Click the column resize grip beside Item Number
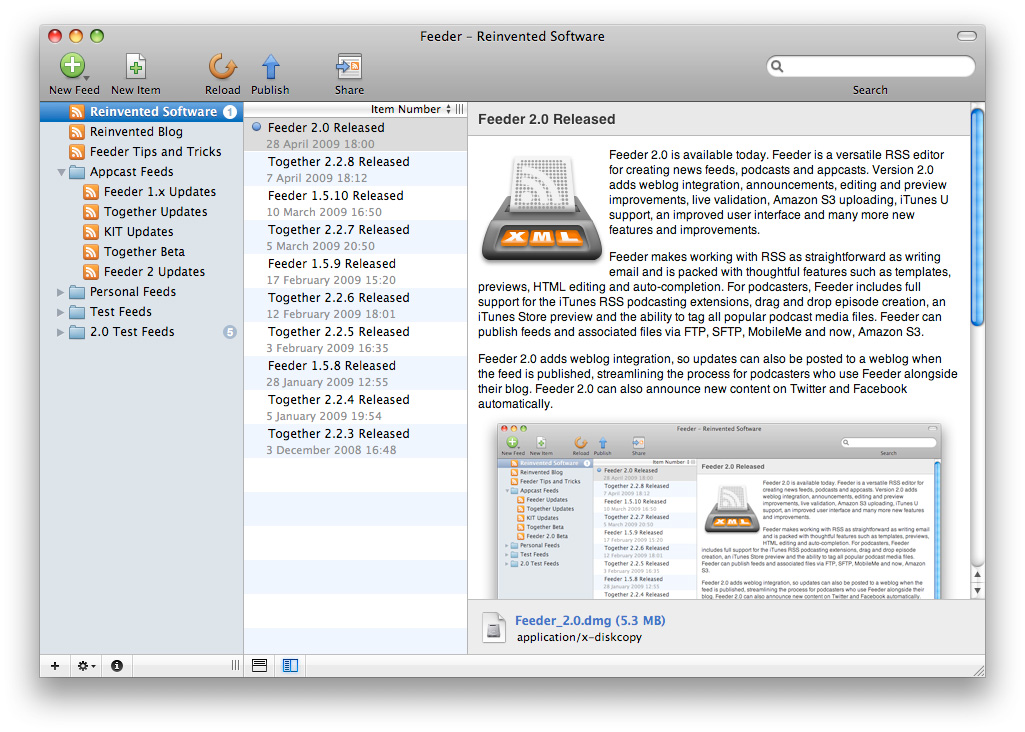The height and width of the screenshot is (732, 1025). point(460,109)
